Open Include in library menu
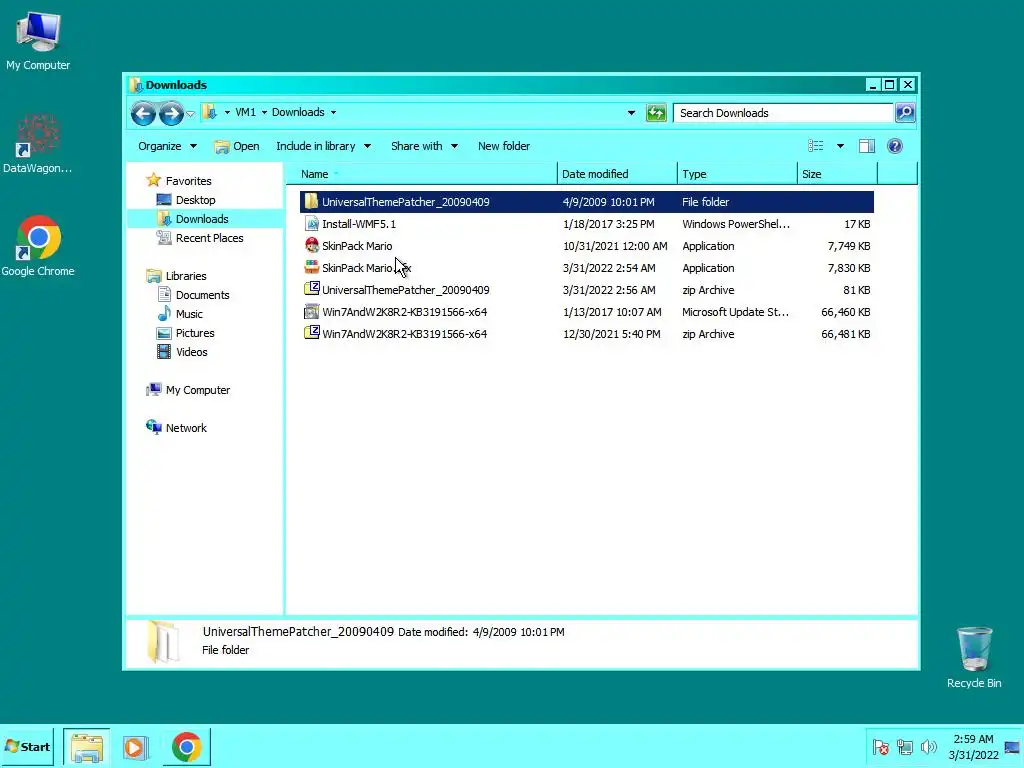1024x768 pixels. coord(323,146)
